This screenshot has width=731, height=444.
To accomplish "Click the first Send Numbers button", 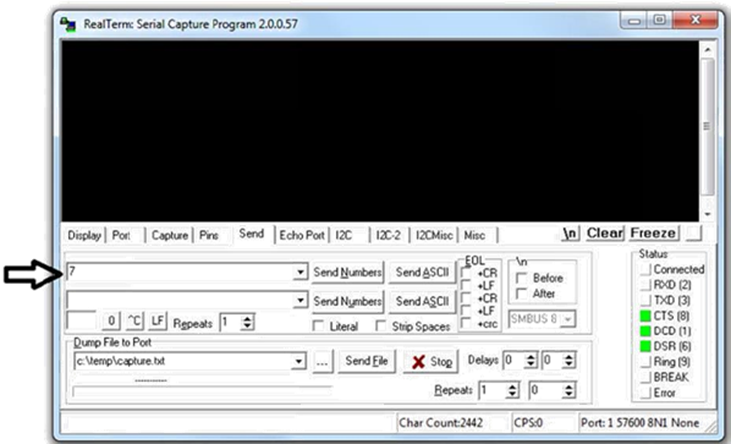I will 347,272.
